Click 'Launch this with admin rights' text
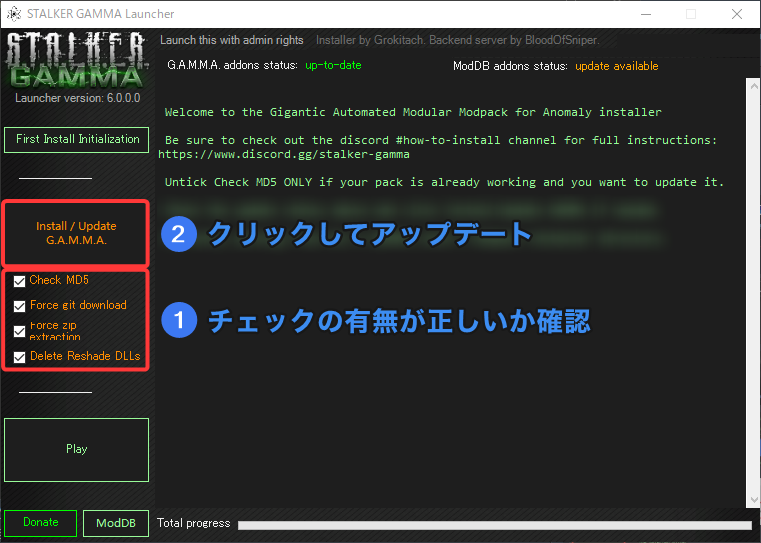The image size is (761, 543). 232,40
